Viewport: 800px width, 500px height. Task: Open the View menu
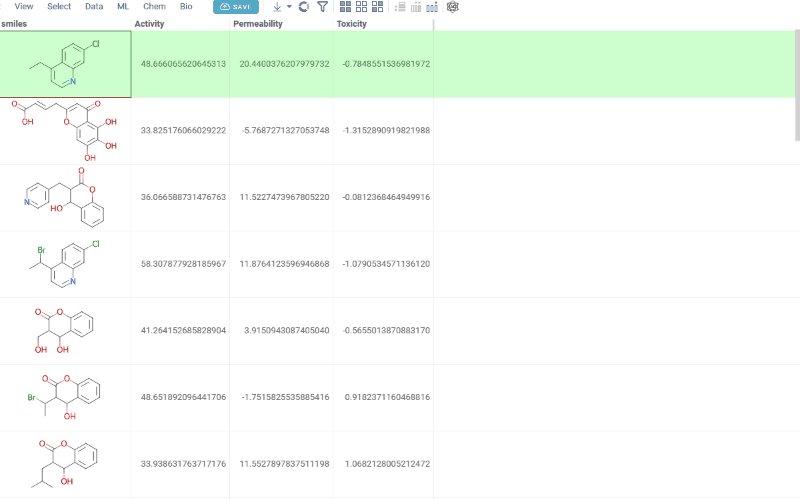click(x=24, y=6)
